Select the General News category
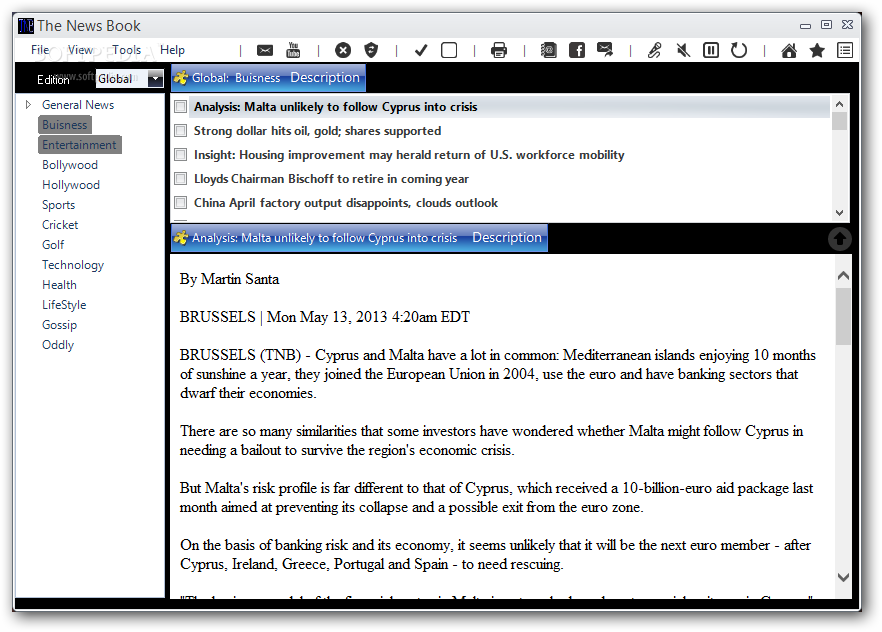The image size is (882, 632). pos(78,105)
